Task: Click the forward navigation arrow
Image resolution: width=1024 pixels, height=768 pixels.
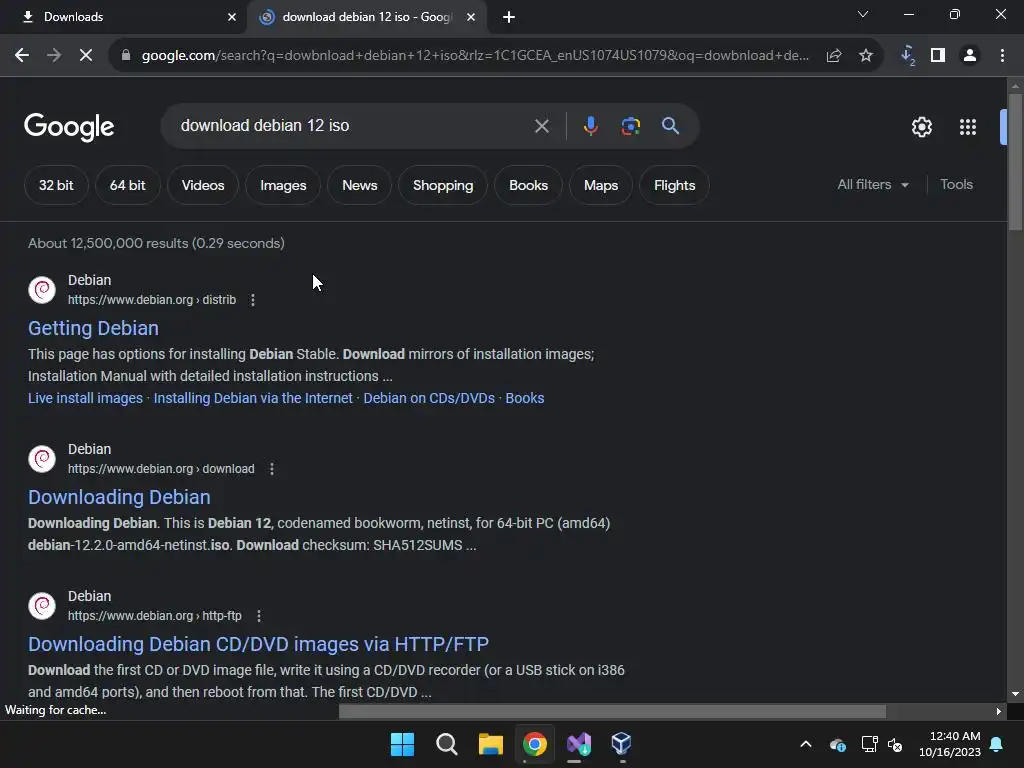Action: [x=54, y=56]
